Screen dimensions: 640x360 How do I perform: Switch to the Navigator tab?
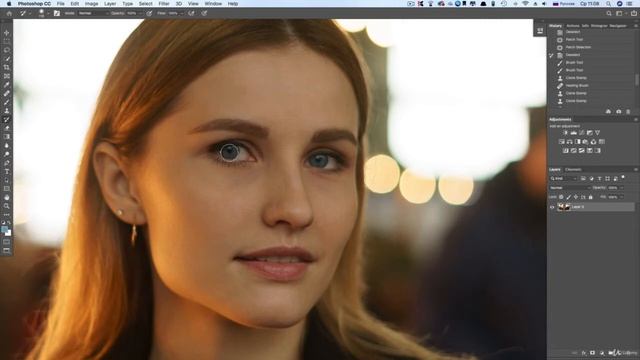(618, 26)
